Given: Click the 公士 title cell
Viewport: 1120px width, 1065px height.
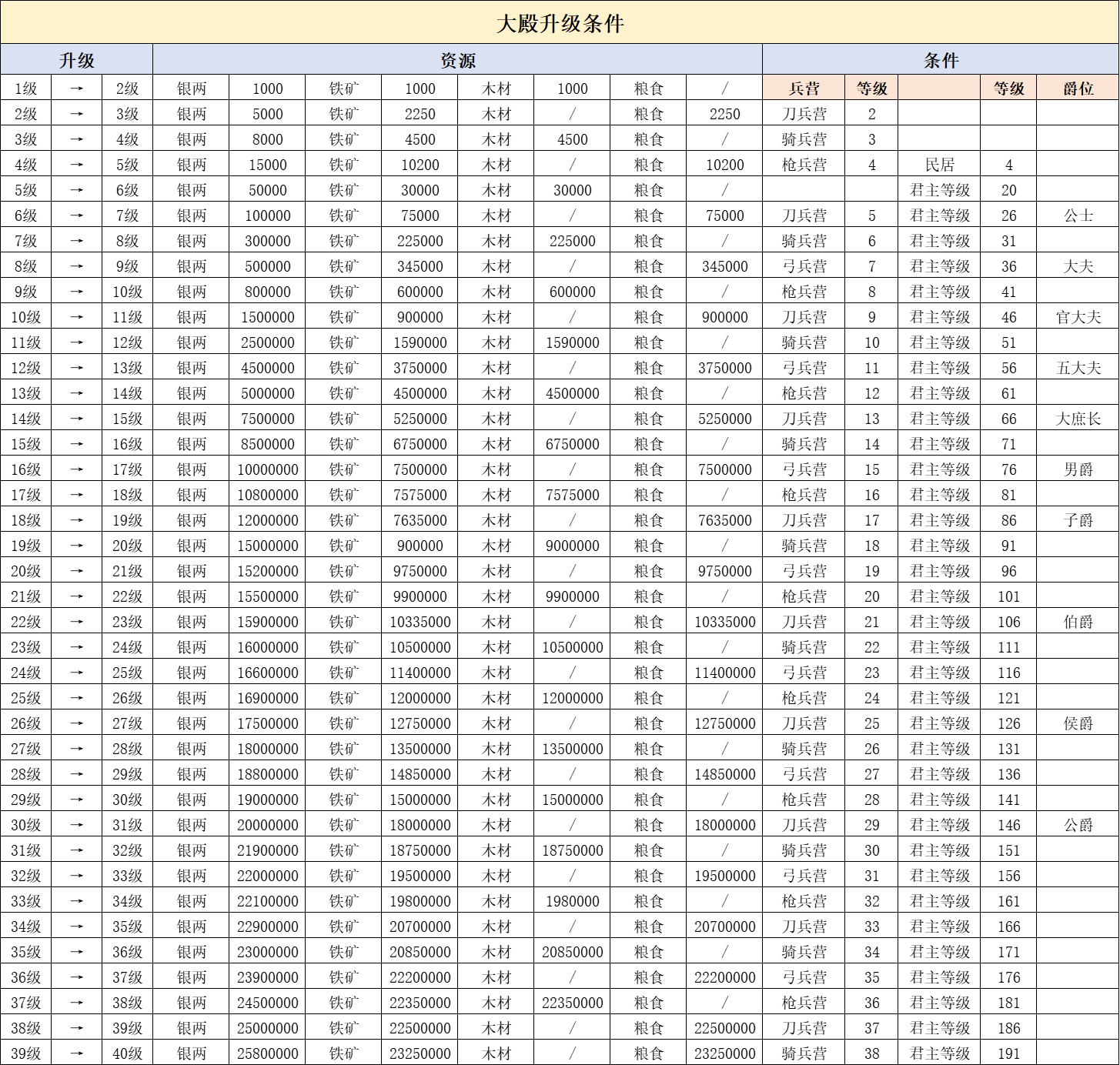Looking at the screenshot, I should click(x=1078, y=215).
